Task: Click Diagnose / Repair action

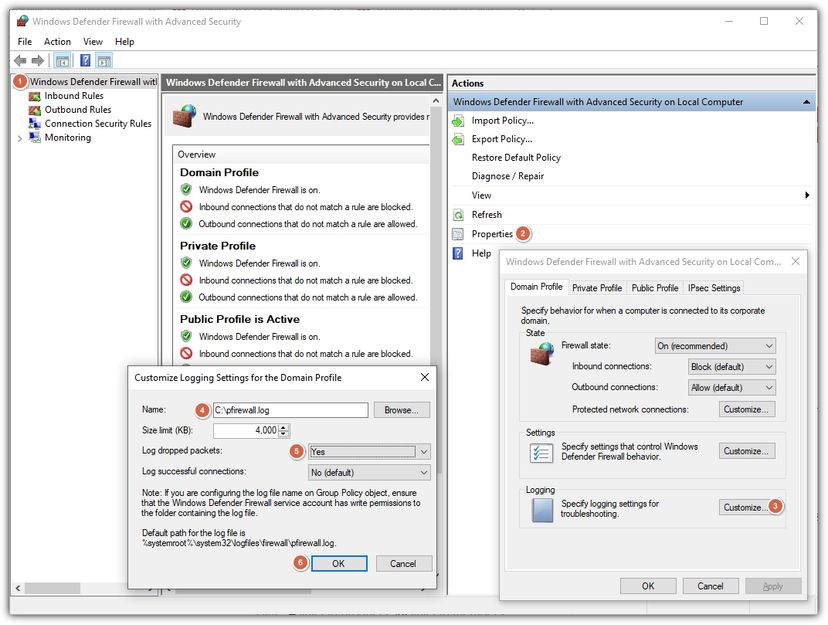Action: point(507,176)
